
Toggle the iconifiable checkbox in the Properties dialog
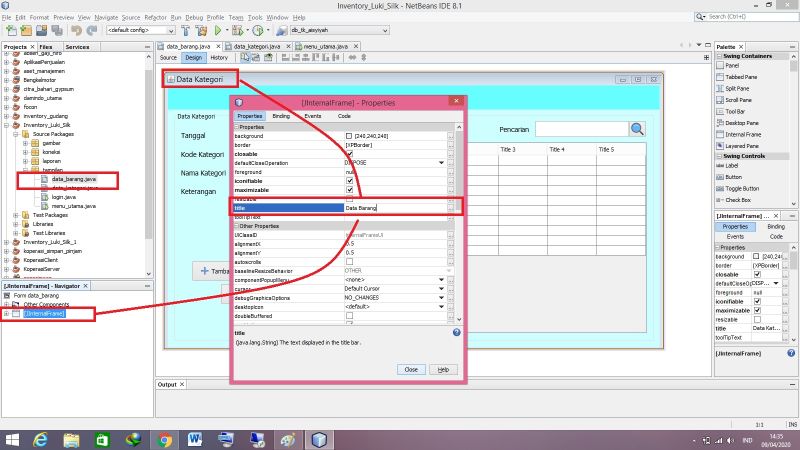349,181
